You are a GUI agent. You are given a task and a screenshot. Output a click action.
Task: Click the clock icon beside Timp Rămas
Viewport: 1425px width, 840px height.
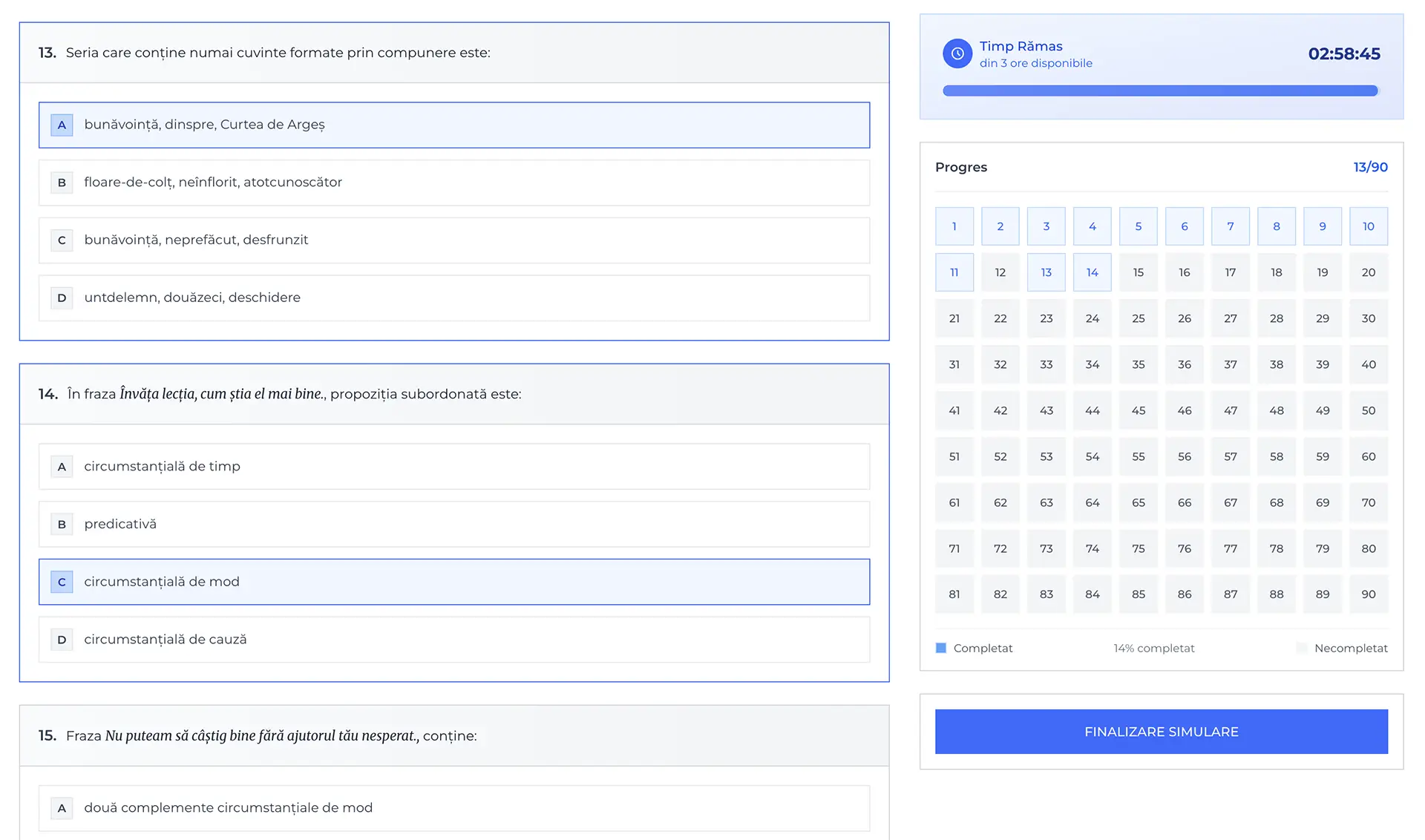click(957, 53)
